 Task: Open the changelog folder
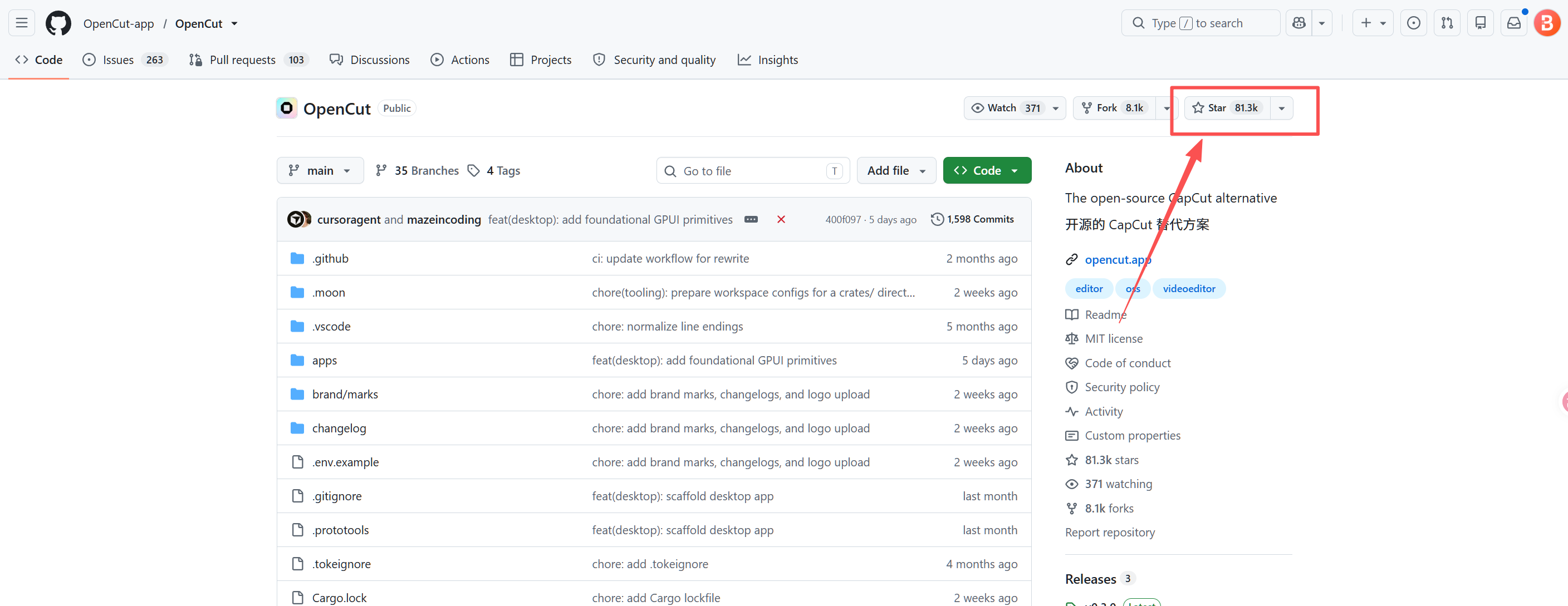[x=339, y=428]
